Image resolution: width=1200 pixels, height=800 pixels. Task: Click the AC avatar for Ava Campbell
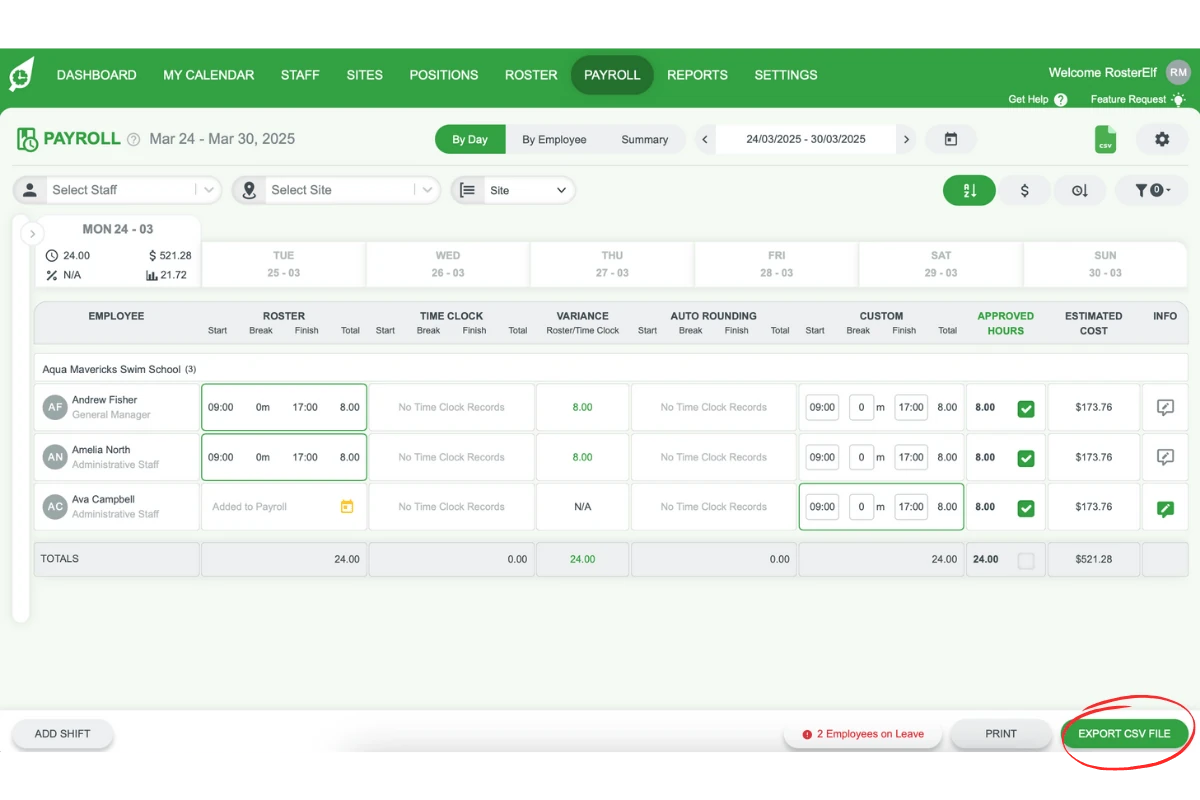(x=55, y=507)
